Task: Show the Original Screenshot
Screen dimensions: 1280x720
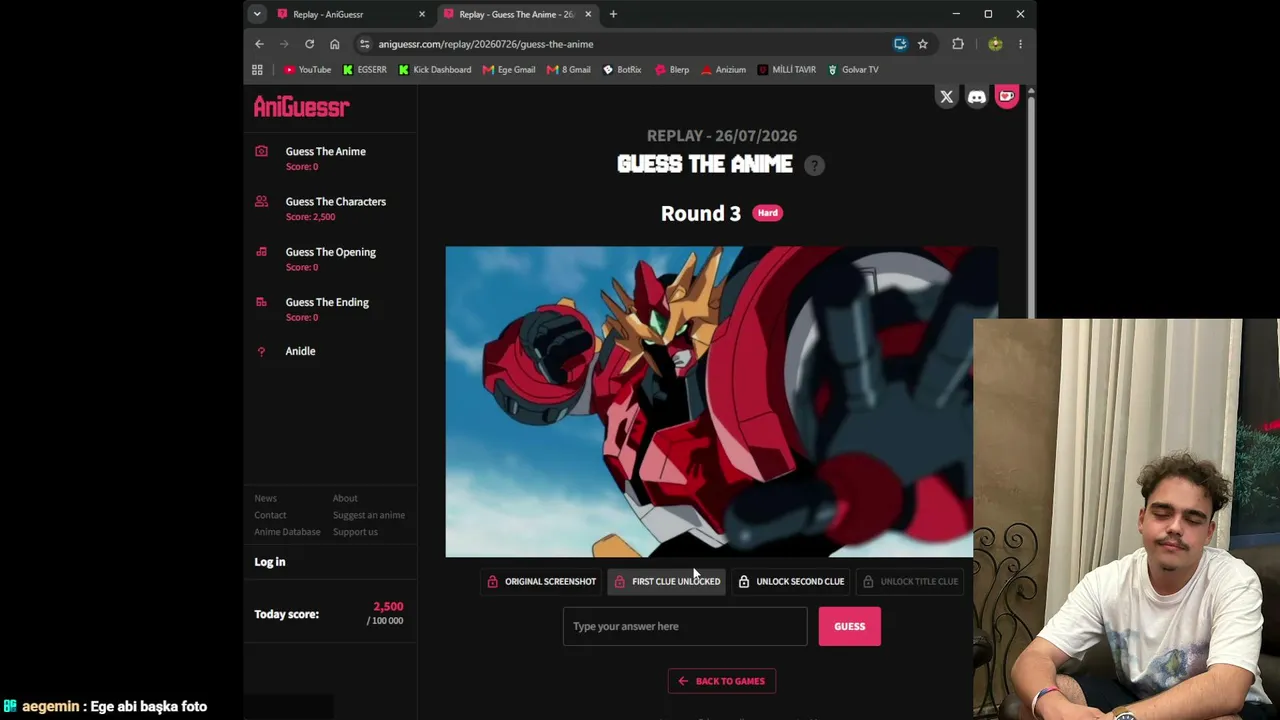Action: [541, 581]
